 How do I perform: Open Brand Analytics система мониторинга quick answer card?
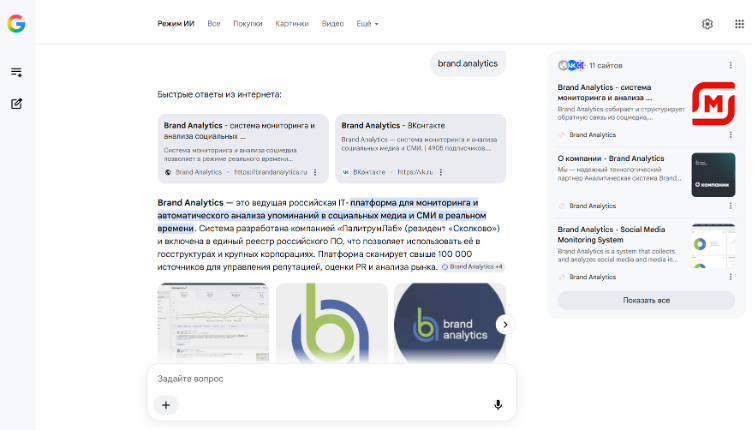pyautogui.click(x=243, y=148)
